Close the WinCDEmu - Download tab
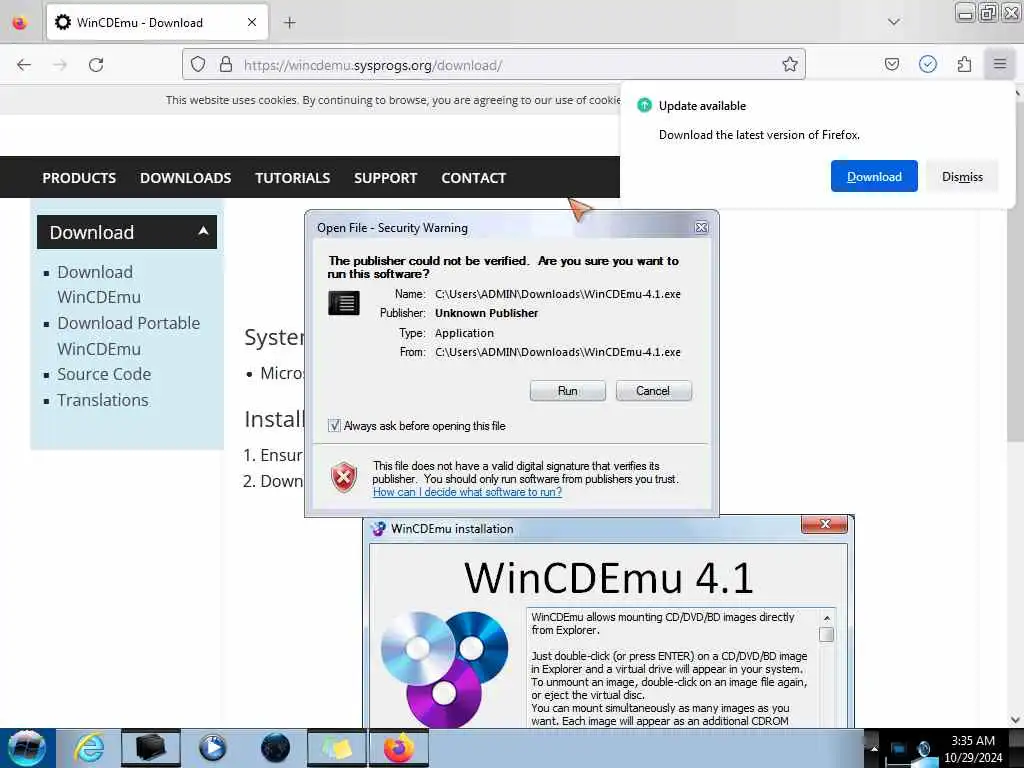The width and height of the screenshot is (1024, 768). pos(251,22)
